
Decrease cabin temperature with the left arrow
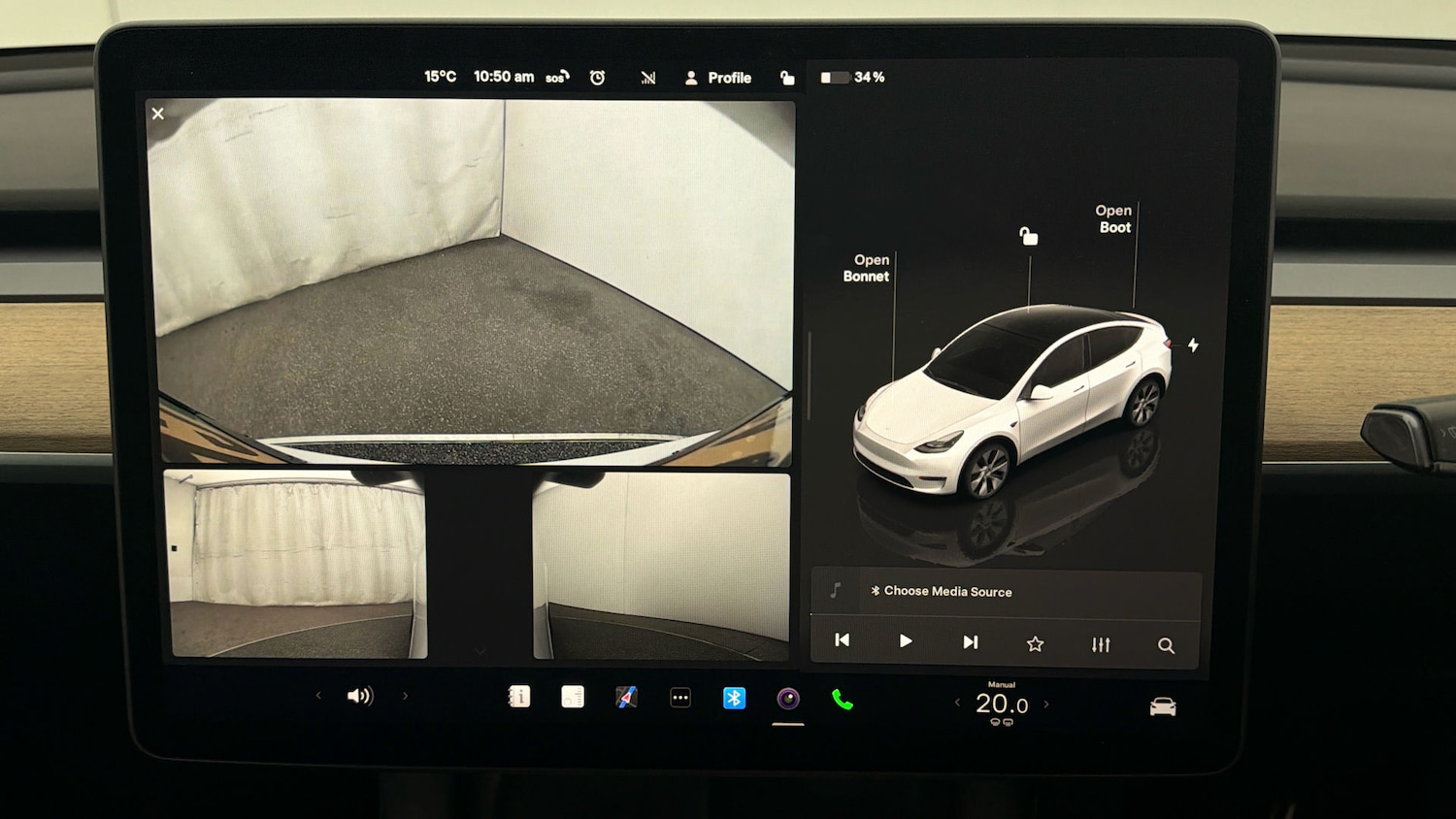tap(957, 703)
